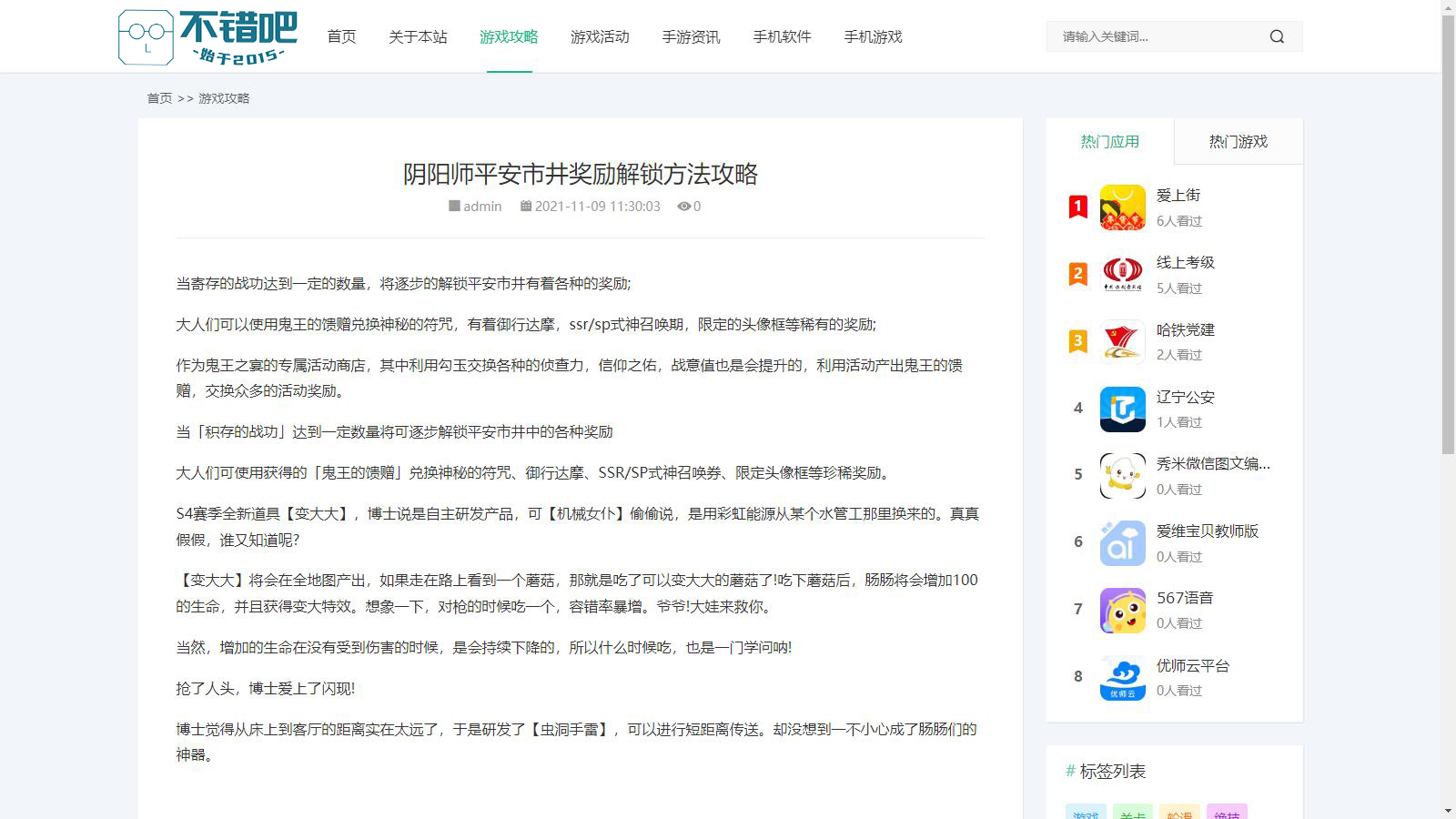1456x819 pixels.
Task: Click the 哈铁党建 app icon
Action: point(1122,341)
